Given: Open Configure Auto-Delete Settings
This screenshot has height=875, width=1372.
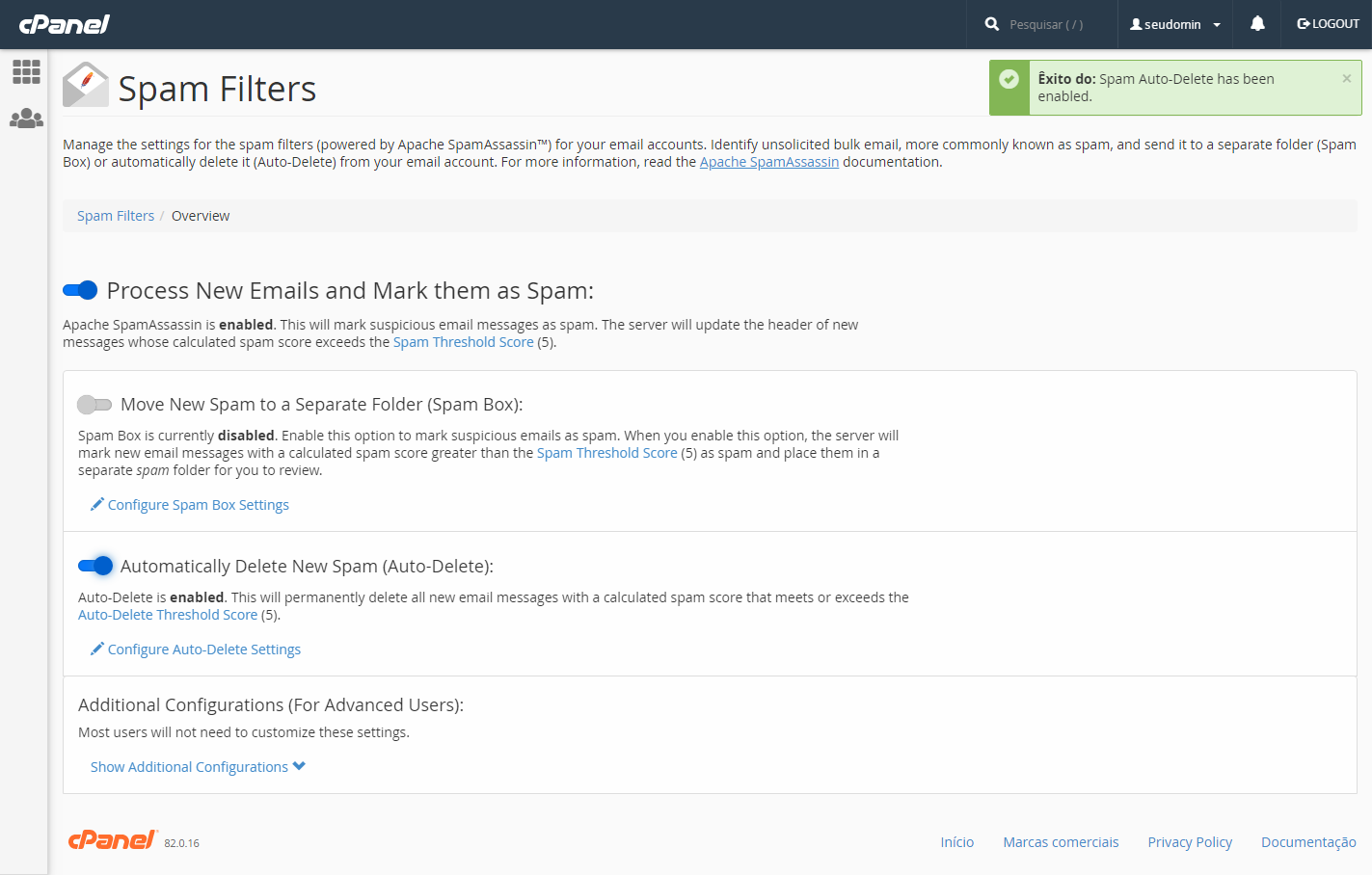Looking at the screenshot, I should (204, 650).
